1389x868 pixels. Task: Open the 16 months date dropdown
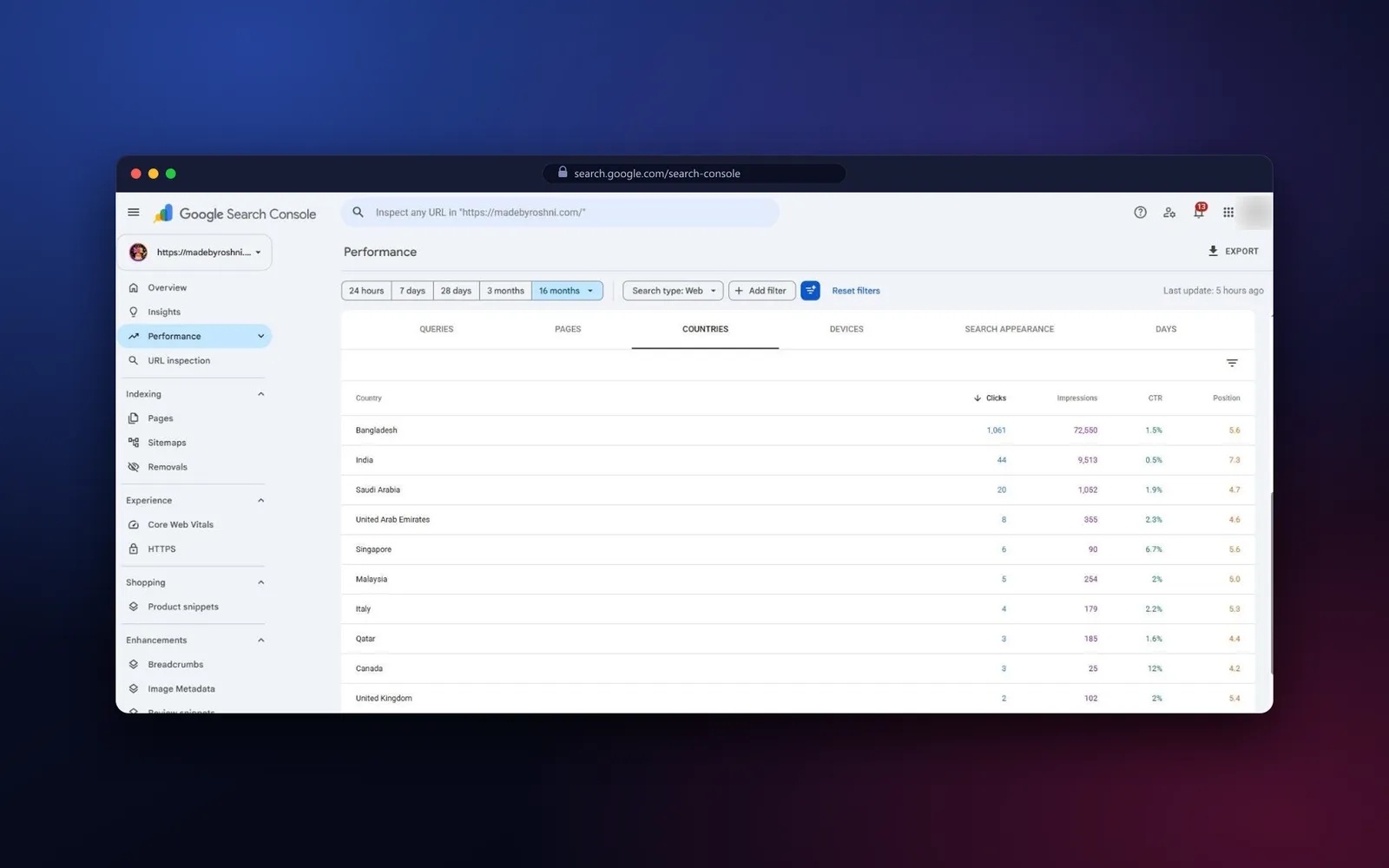(x=567, y=291)
